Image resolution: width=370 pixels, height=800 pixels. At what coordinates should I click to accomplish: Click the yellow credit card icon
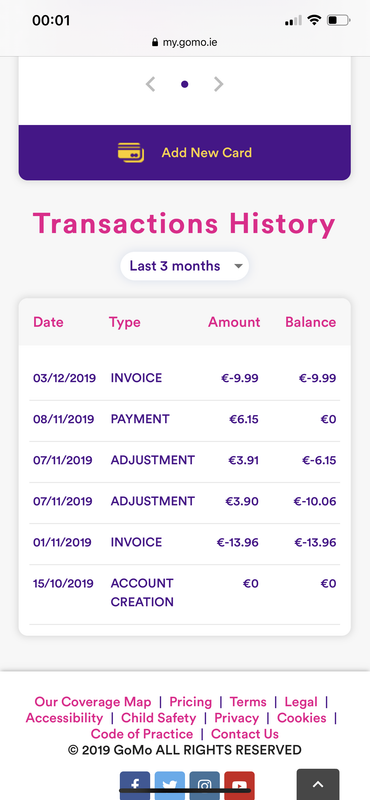[131, 153]
